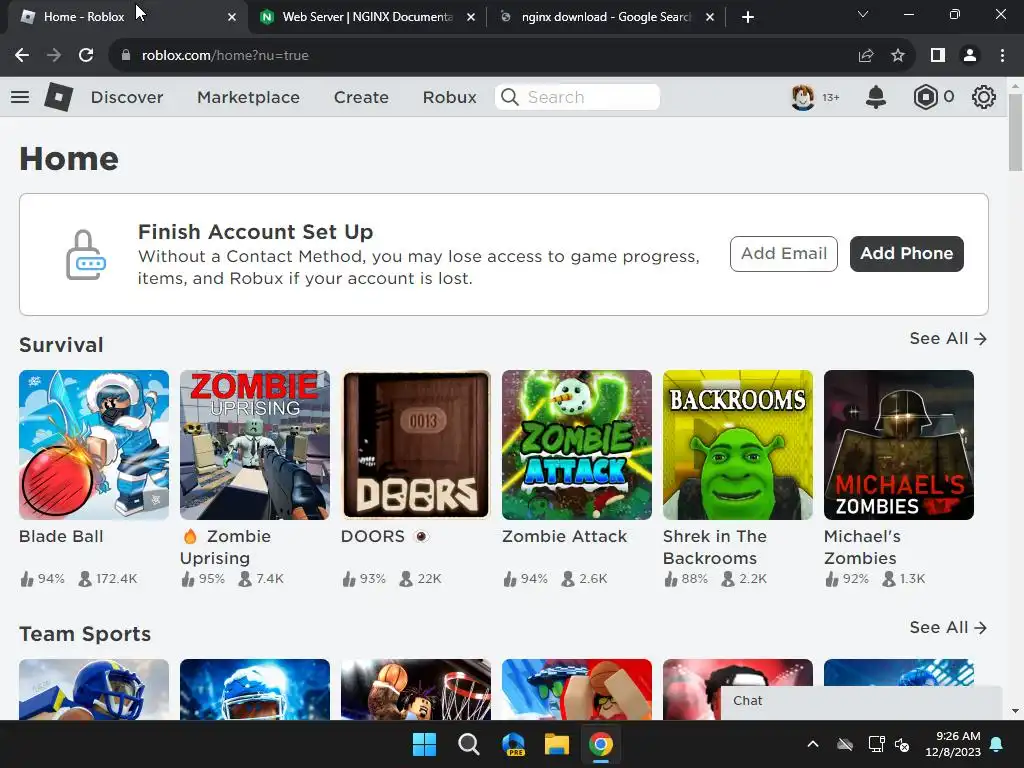Open the Zombie Attack title link
The image size is (1024, 768).
click(x=564, y=536)
